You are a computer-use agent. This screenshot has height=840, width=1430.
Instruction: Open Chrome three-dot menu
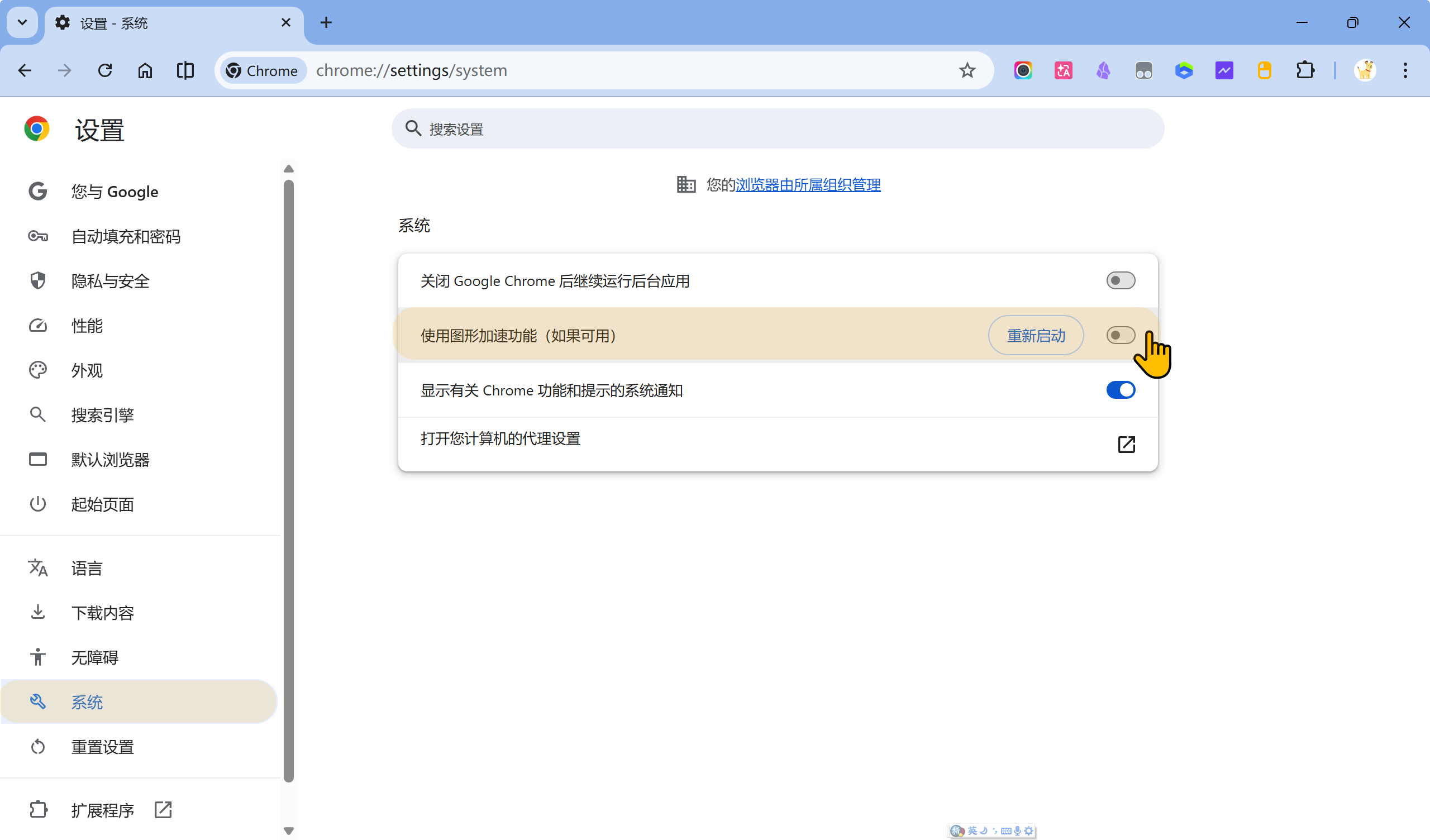coord(1405,70)
